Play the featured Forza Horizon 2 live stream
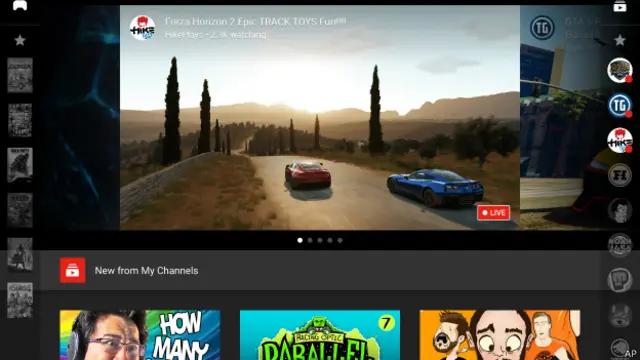640x360 pixels. [320, 118]
